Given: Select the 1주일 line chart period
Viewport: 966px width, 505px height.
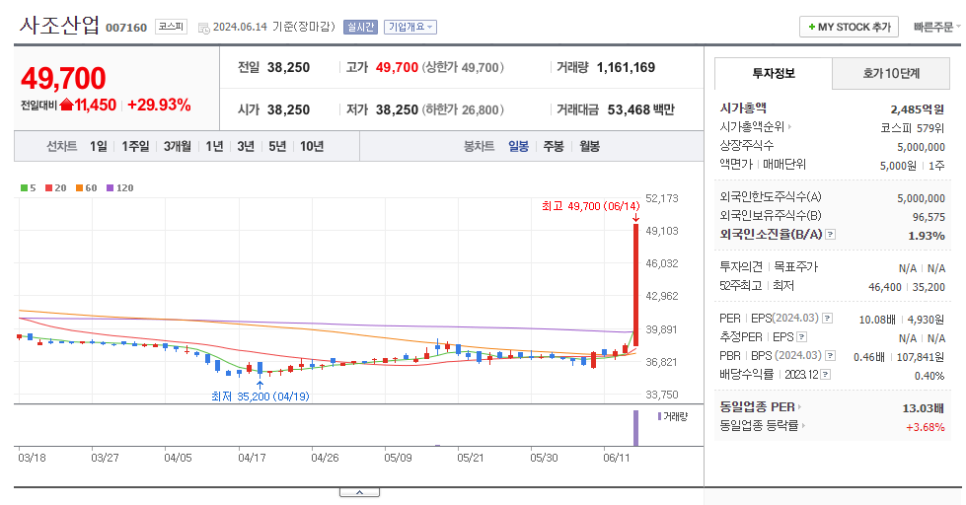Looking at the screenshot, I should click(135, 147).
